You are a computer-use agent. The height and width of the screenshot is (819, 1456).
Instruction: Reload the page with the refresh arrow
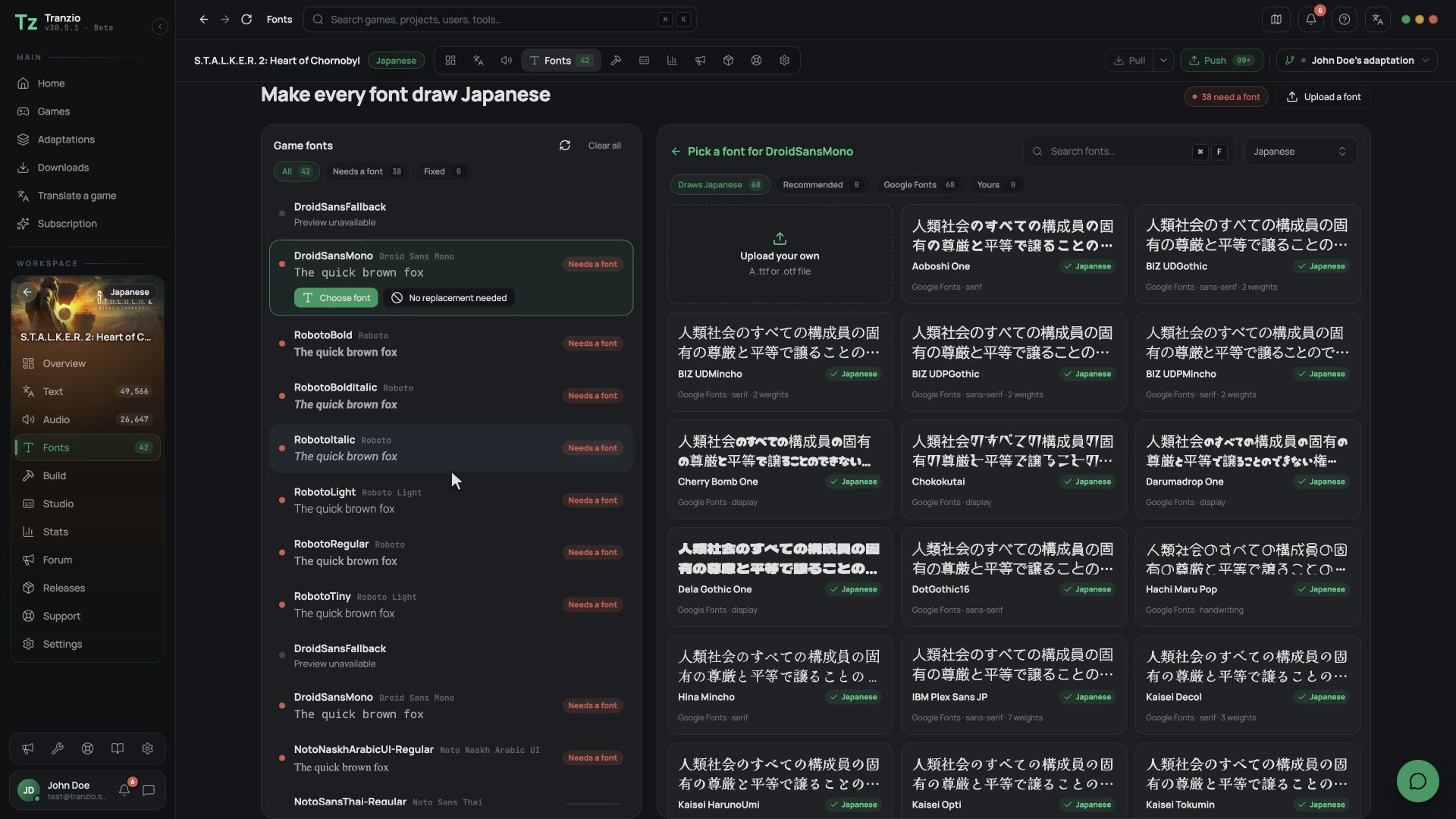pyautogui.click(x=246, y=20)
